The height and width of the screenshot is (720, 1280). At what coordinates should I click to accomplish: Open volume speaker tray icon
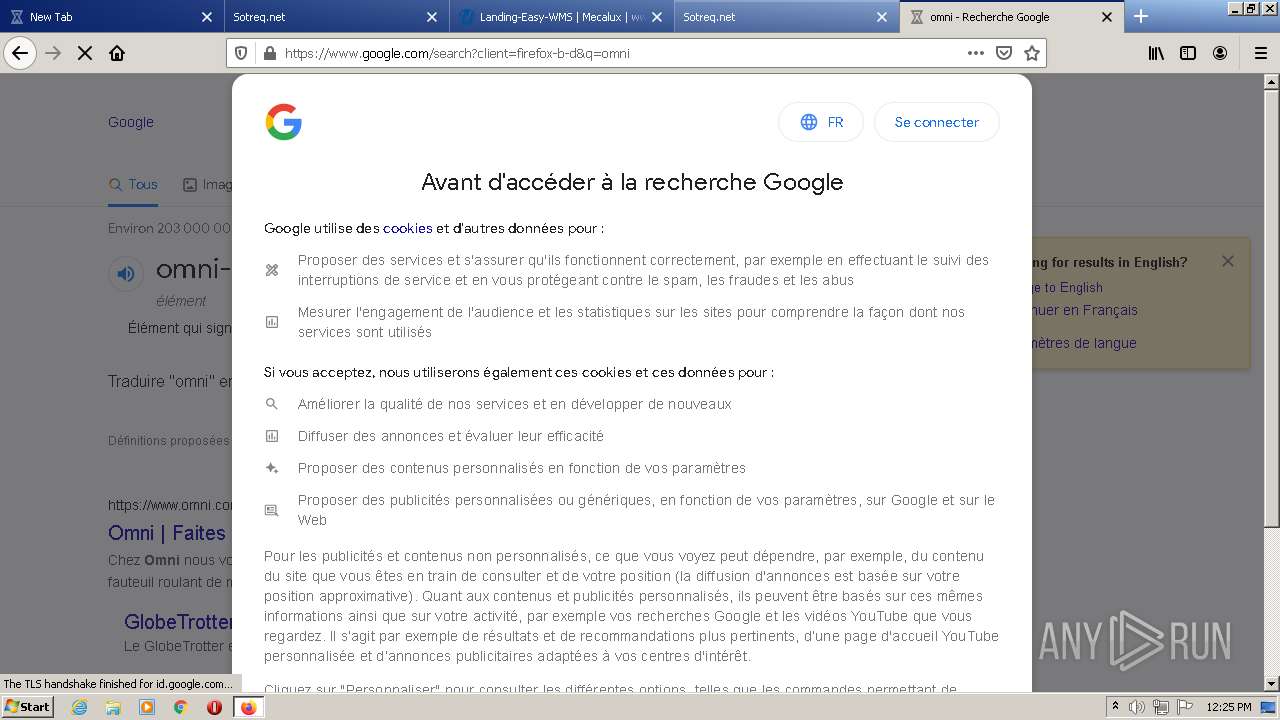point(1137,707)
